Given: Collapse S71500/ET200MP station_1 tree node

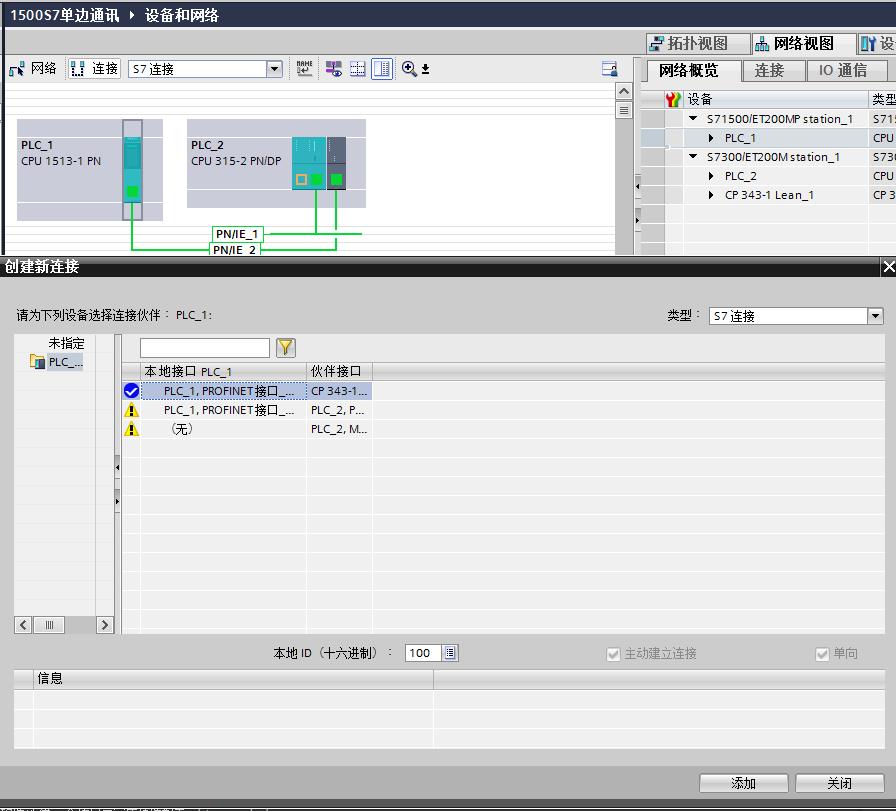Looking at the screenshot, I should [x=693, y=119].
